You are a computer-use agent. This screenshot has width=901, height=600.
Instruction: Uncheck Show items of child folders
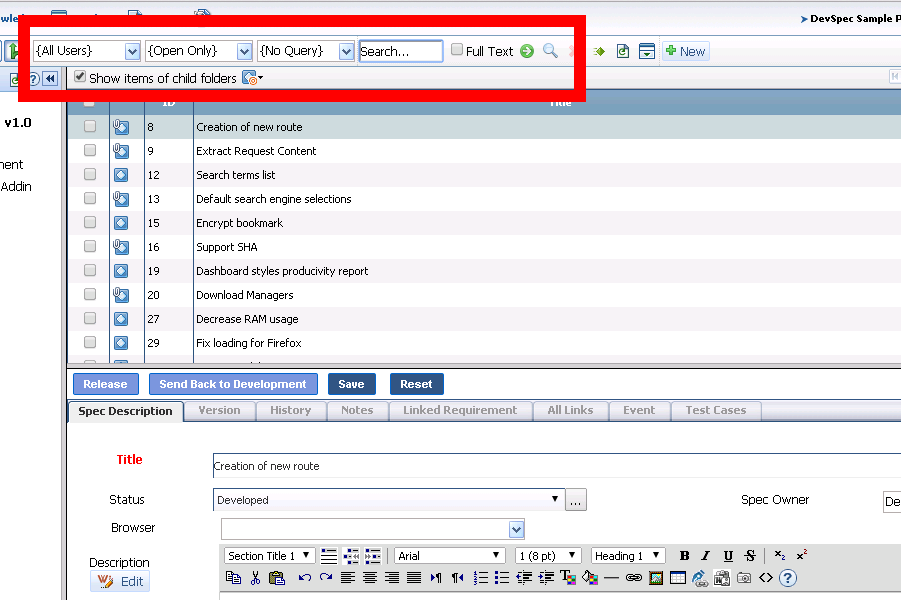point(79,76)
